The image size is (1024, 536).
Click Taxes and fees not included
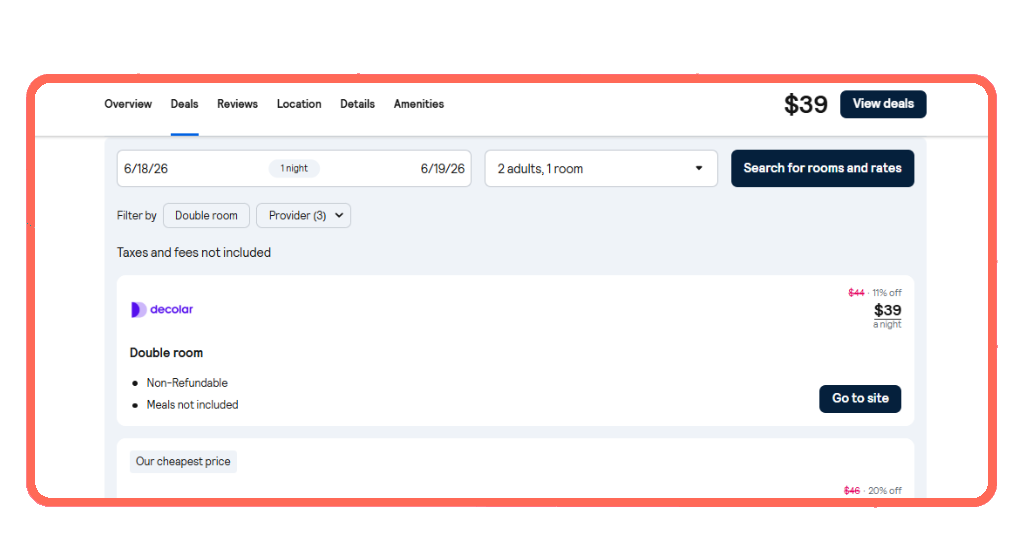pyautogui.click(x=194, y=253)
